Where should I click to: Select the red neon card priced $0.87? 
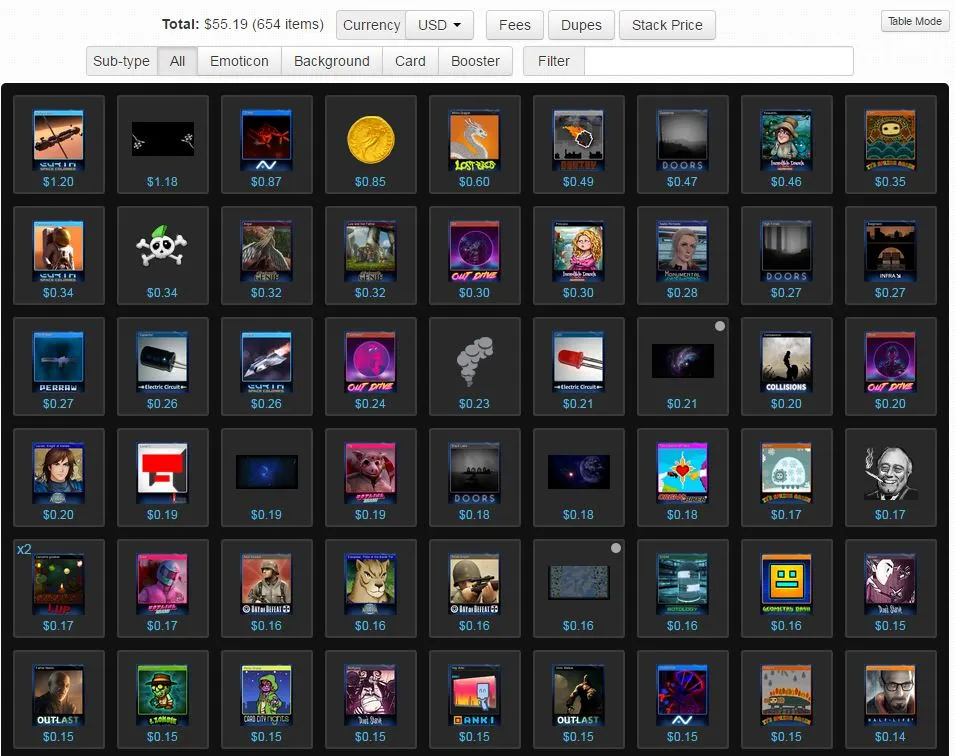coord(267,144)
